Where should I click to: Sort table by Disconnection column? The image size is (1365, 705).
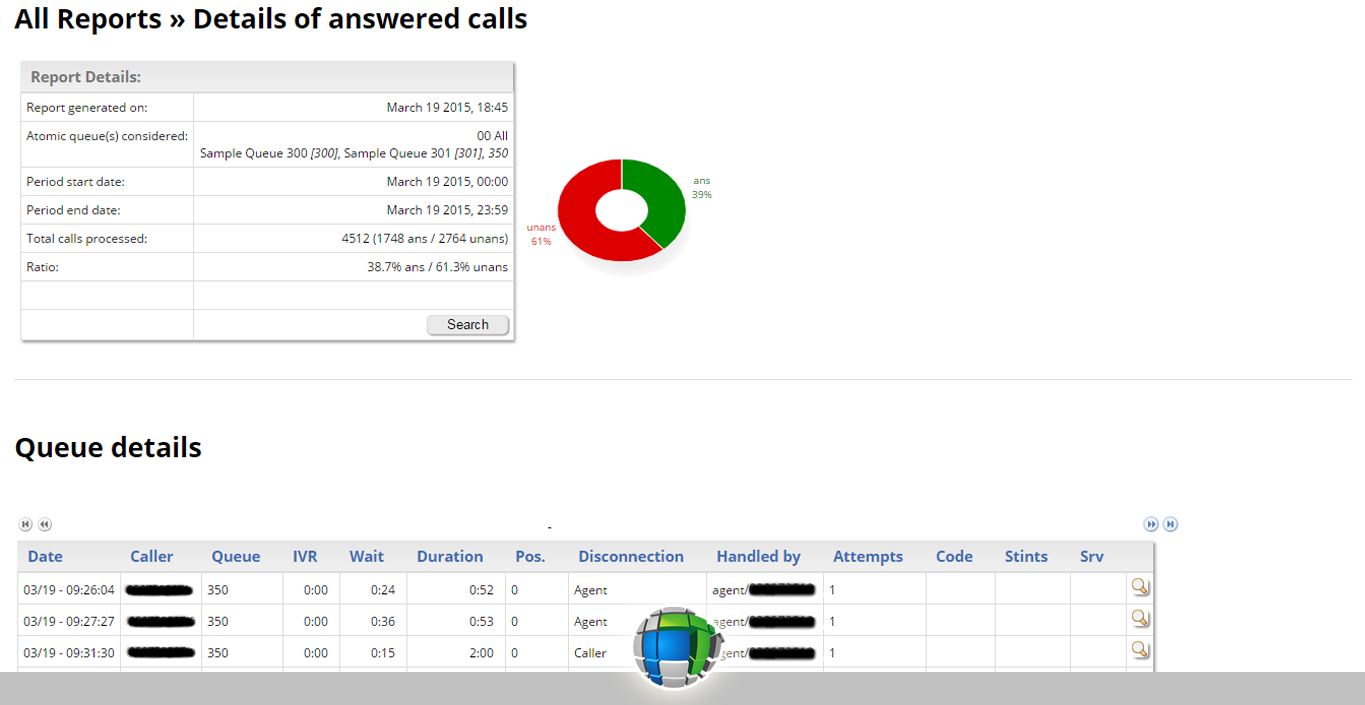coord(630,557)
